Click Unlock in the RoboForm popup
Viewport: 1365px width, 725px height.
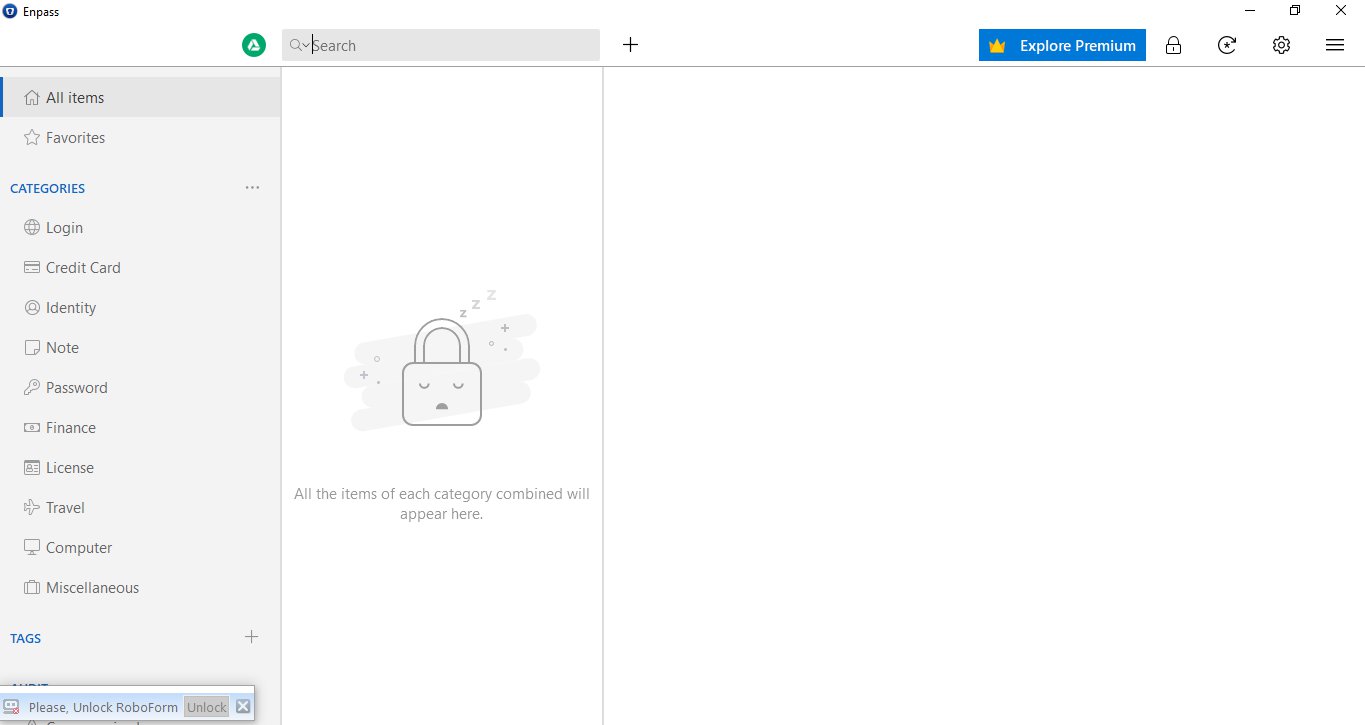click(x=207, y=707)
